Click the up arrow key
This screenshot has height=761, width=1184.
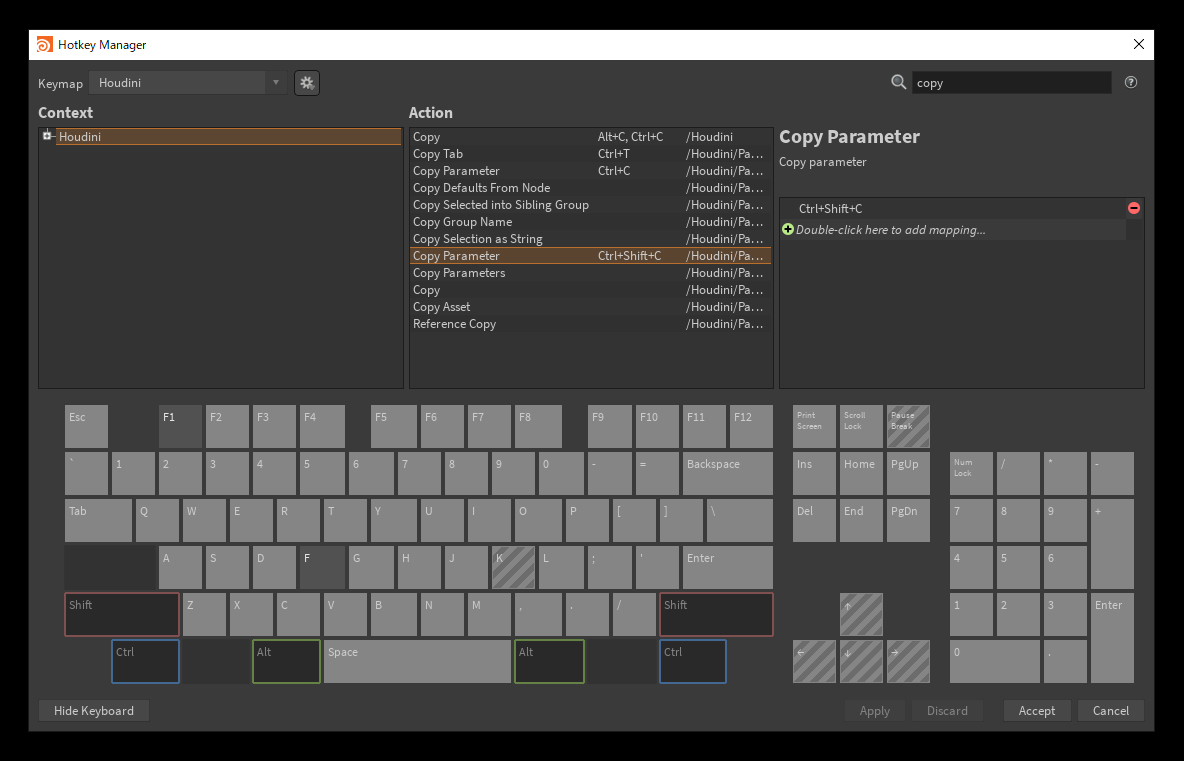[861, 615]
